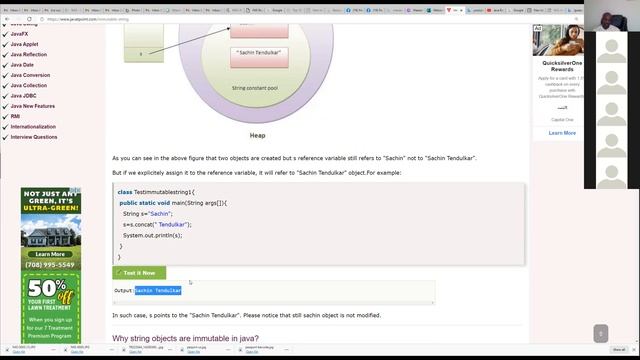Select the active javatpoint browser tab
The height and width of the screenshot is (360, 640).
click(x=454, y=10)
